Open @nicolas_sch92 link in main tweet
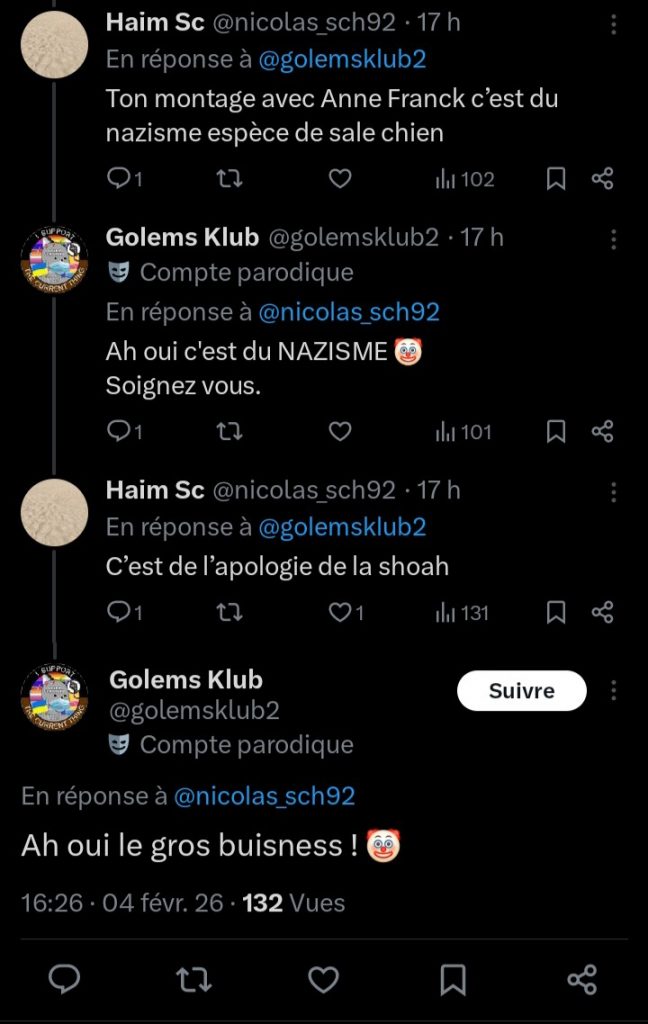The image size is (648, 1024). pyautogui.click(x=264, y=796)
